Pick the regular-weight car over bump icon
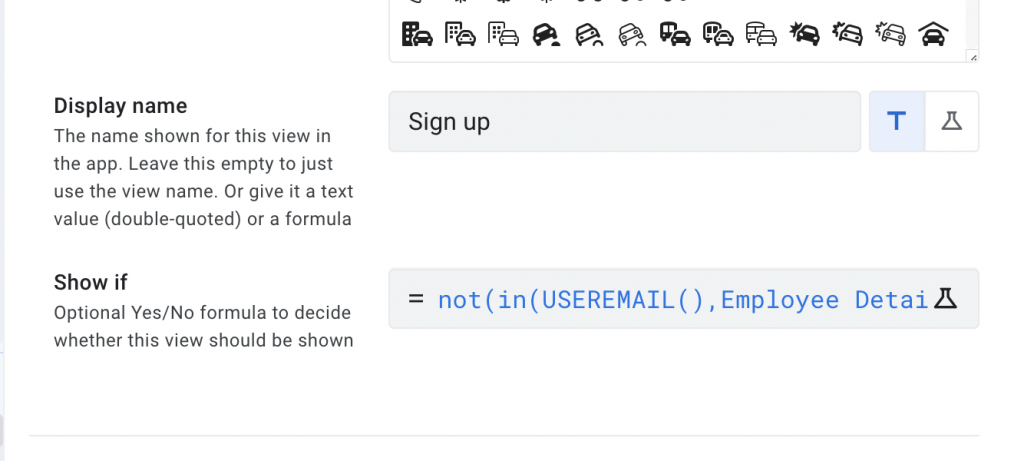1024x461 pixels. point(589,34)
